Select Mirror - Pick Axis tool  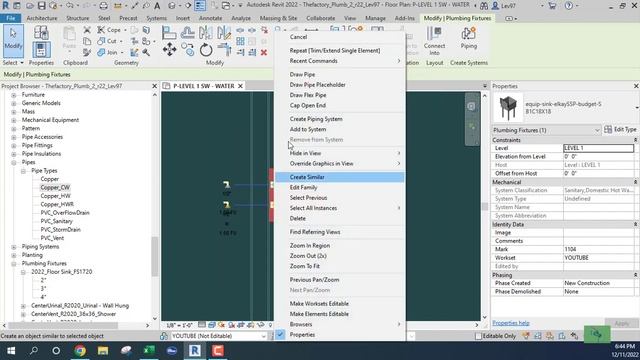[x=206, y=33]
